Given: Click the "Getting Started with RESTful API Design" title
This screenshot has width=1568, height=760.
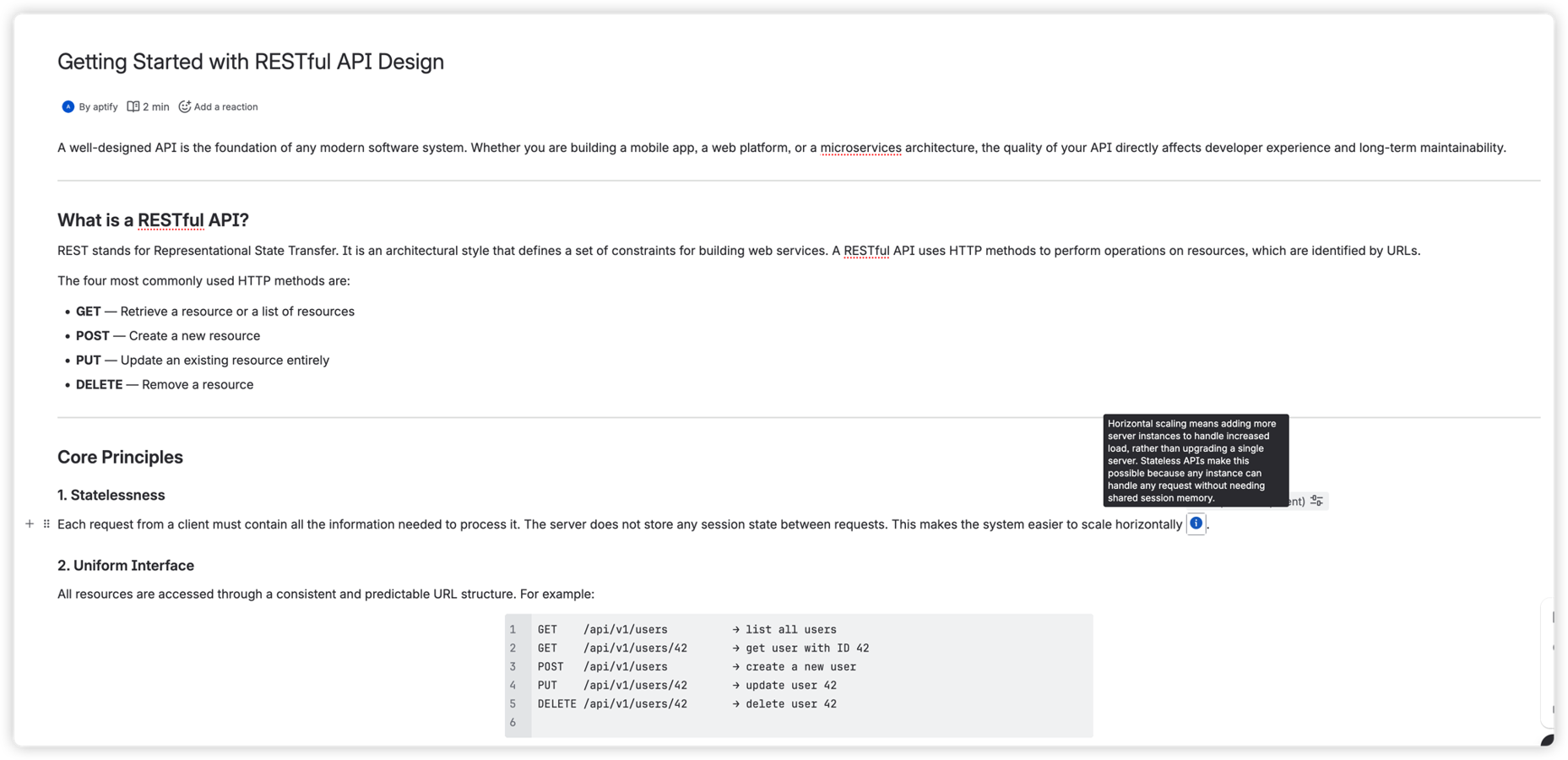Looking at the screenshot, I should point(250,61).
